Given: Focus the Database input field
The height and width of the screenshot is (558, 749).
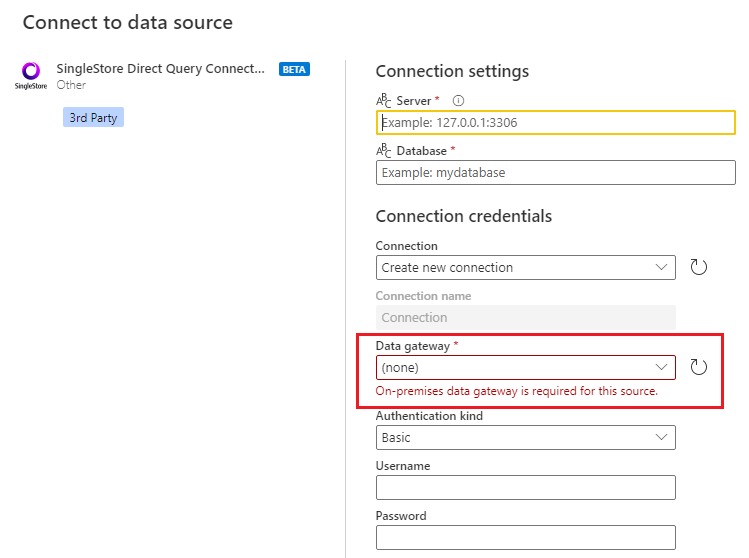Looking at the screenshot, I should 556,172.
